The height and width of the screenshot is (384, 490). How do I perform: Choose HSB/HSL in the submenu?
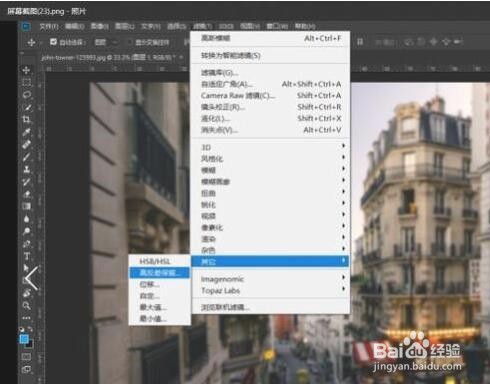[x=159, y=261]
